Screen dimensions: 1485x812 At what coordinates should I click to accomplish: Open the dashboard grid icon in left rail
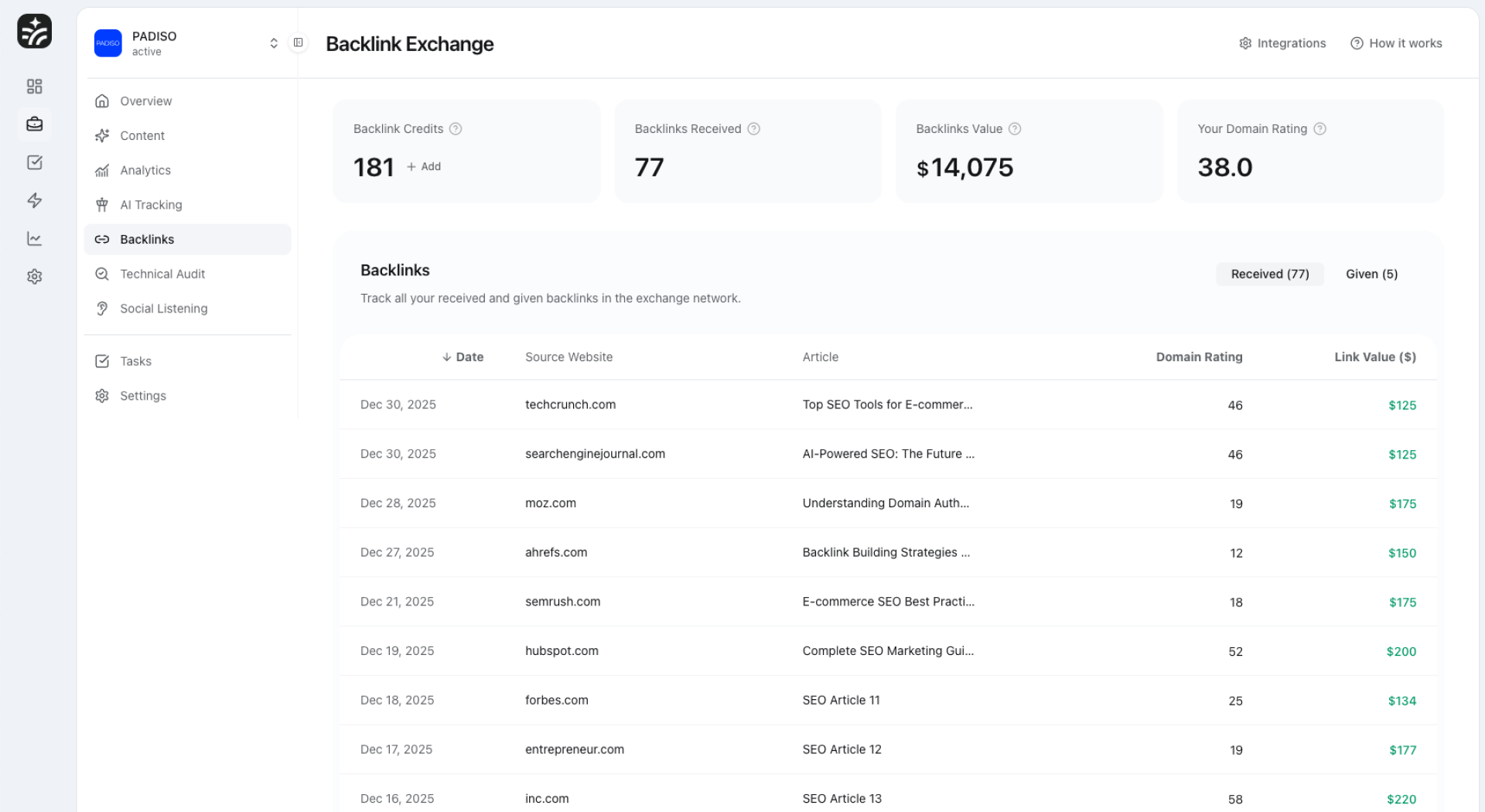(x=34, y=86)
